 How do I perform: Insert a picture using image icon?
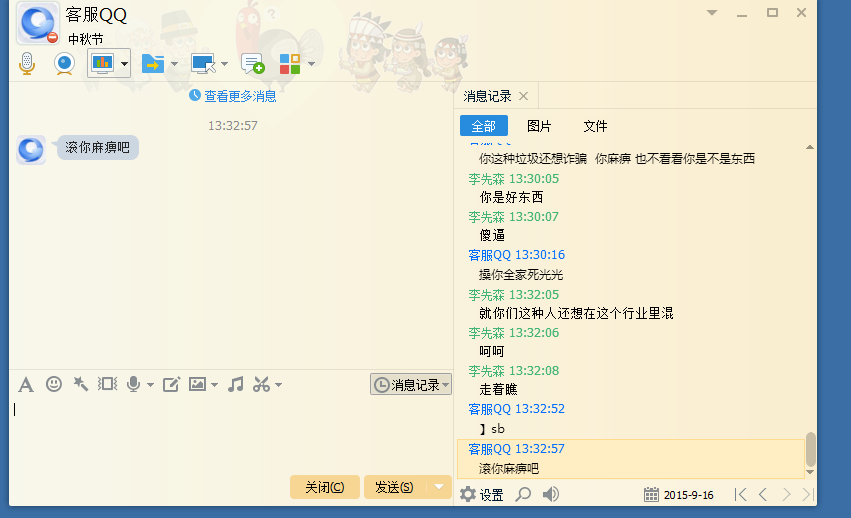tap(197, 384)
